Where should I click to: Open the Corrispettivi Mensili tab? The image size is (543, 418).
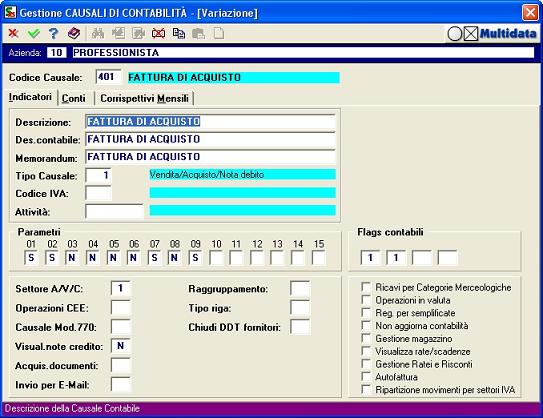click(x=144, y=98)
